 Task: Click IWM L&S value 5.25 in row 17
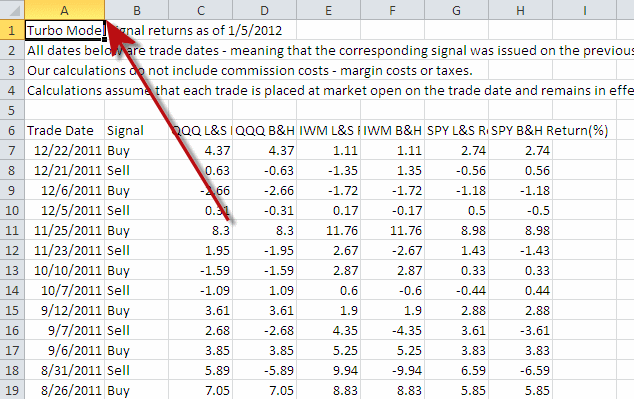[x=328, y=350]
